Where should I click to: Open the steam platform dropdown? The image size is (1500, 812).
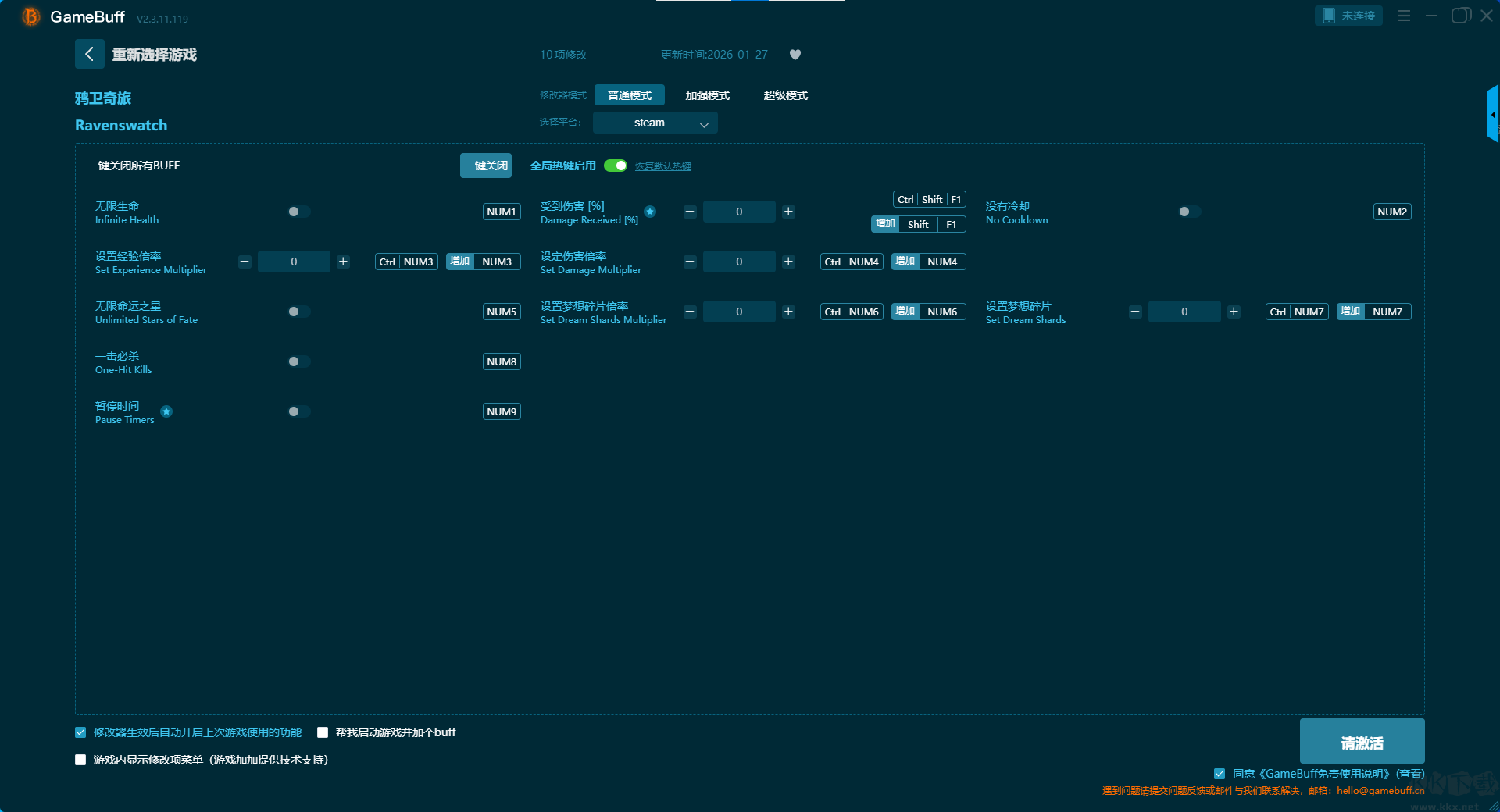[x=655, y=123]
